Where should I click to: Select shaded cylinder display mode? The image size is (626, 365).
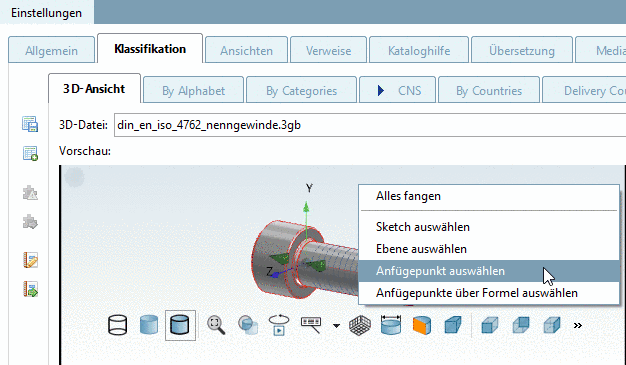point(149,325)
